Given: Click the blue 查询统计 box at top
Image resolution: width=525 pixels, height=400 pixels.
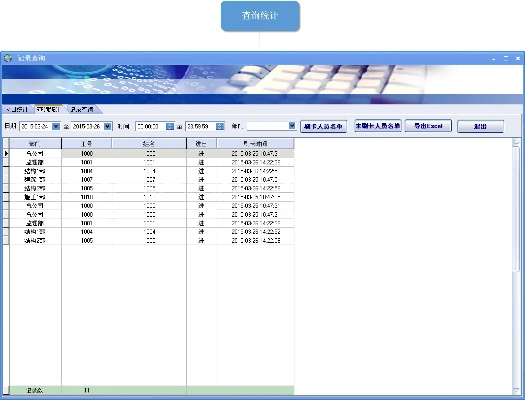Looking at the screenshot, I should click(260, 16).
